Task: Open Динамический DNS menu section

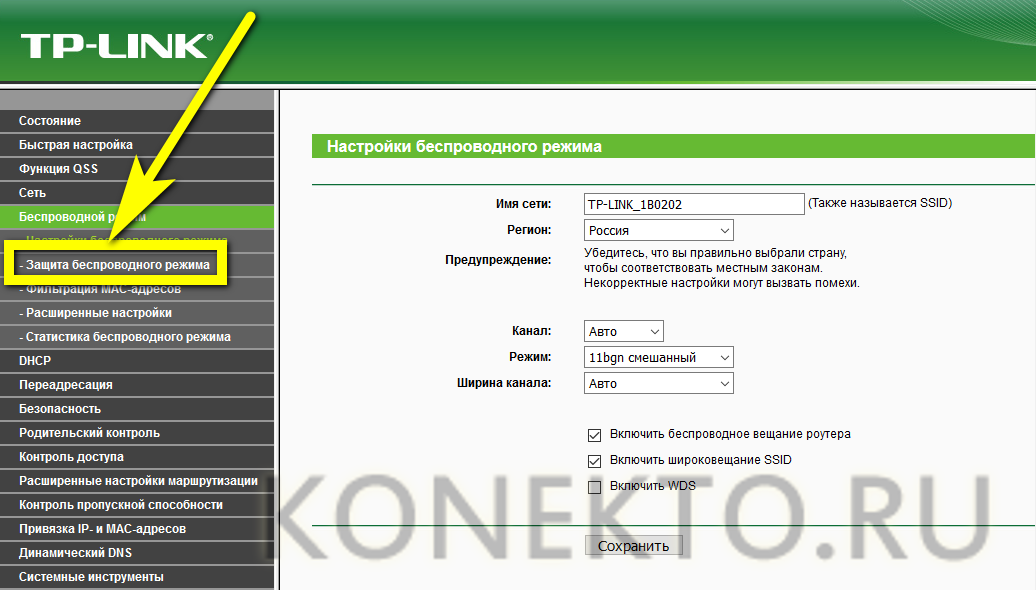Action: 137,553
